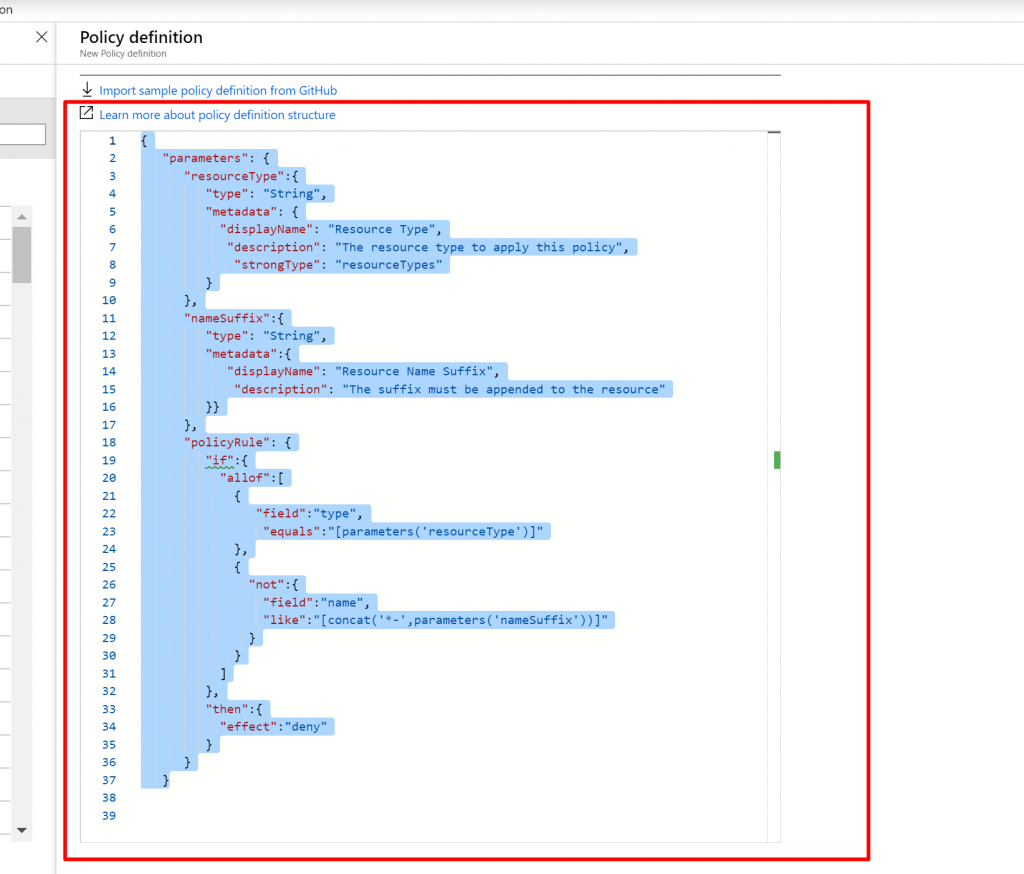Place cursor on empty line 39
Viewport: 1024px width, 874px height.
point(400,816)
